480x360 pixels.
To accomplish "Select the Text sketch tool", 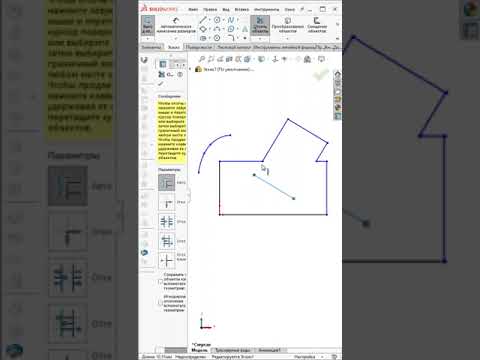I will point(245,29).
